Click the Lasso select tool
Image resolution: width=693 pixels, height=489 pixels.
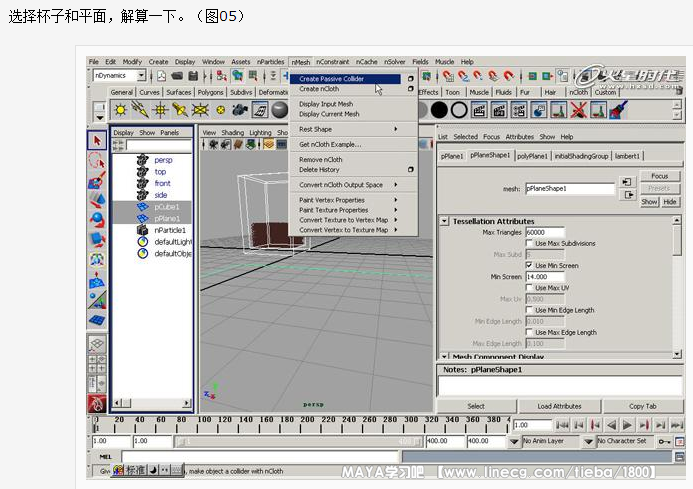(x=97, y=162)
